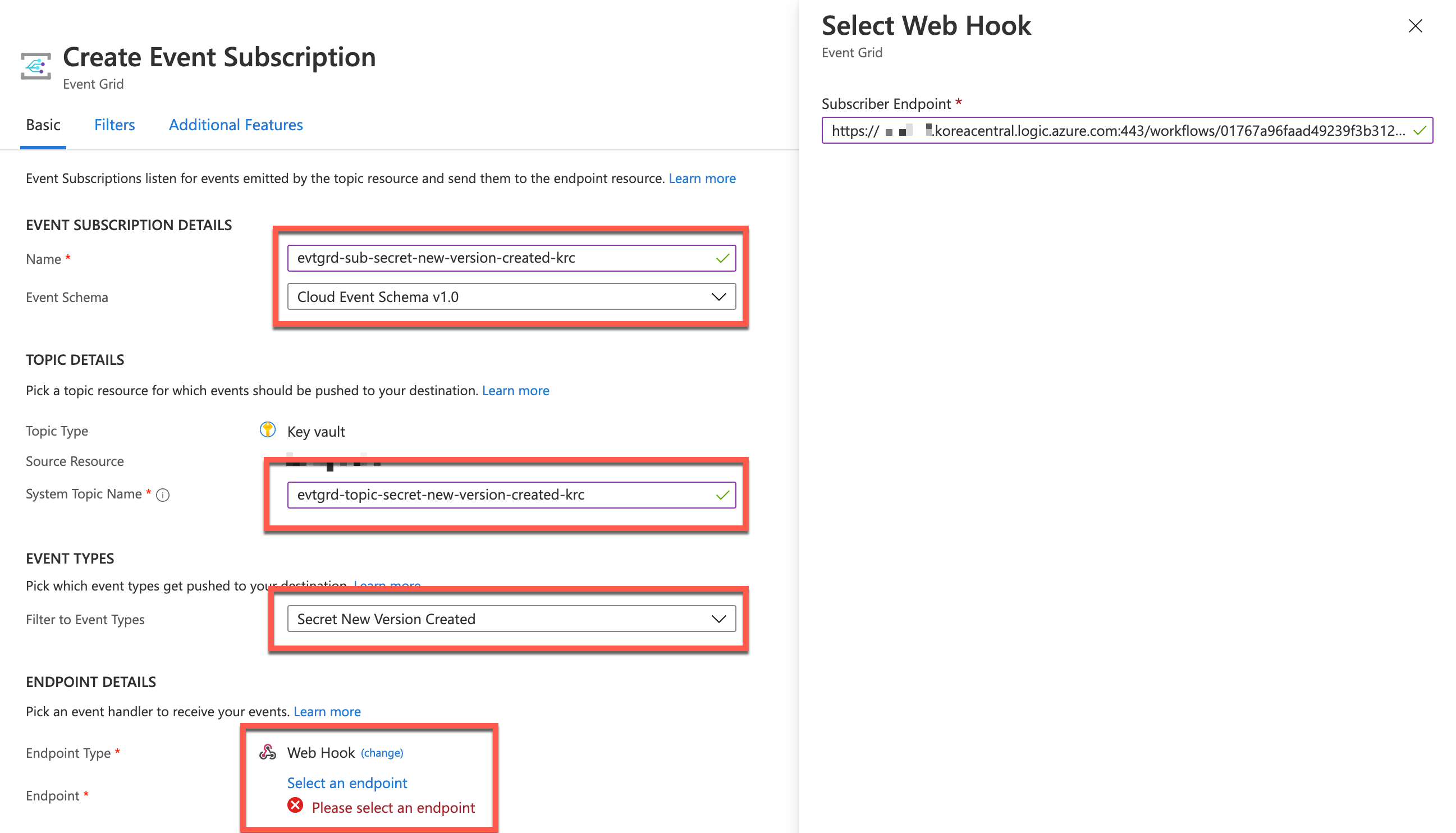Click the Key vault topic type icon
The width and height of the screenshot is (1456, 833).
pyautogui.click(x=267, y=429)
